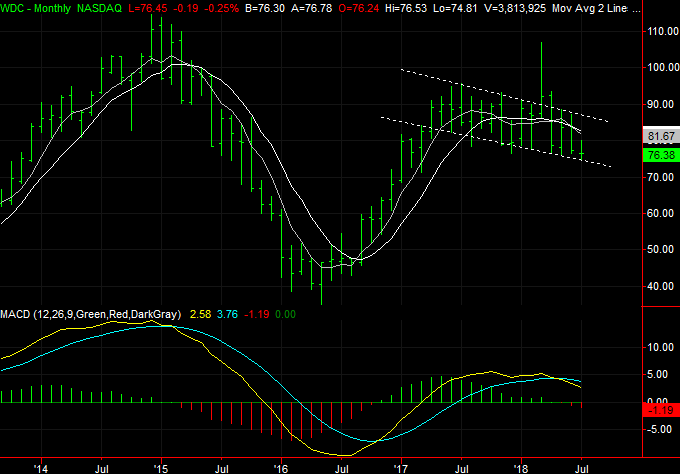Click the 110.00 price axis label
Viewport: 680px width, 474px height.
pos(663,31)
